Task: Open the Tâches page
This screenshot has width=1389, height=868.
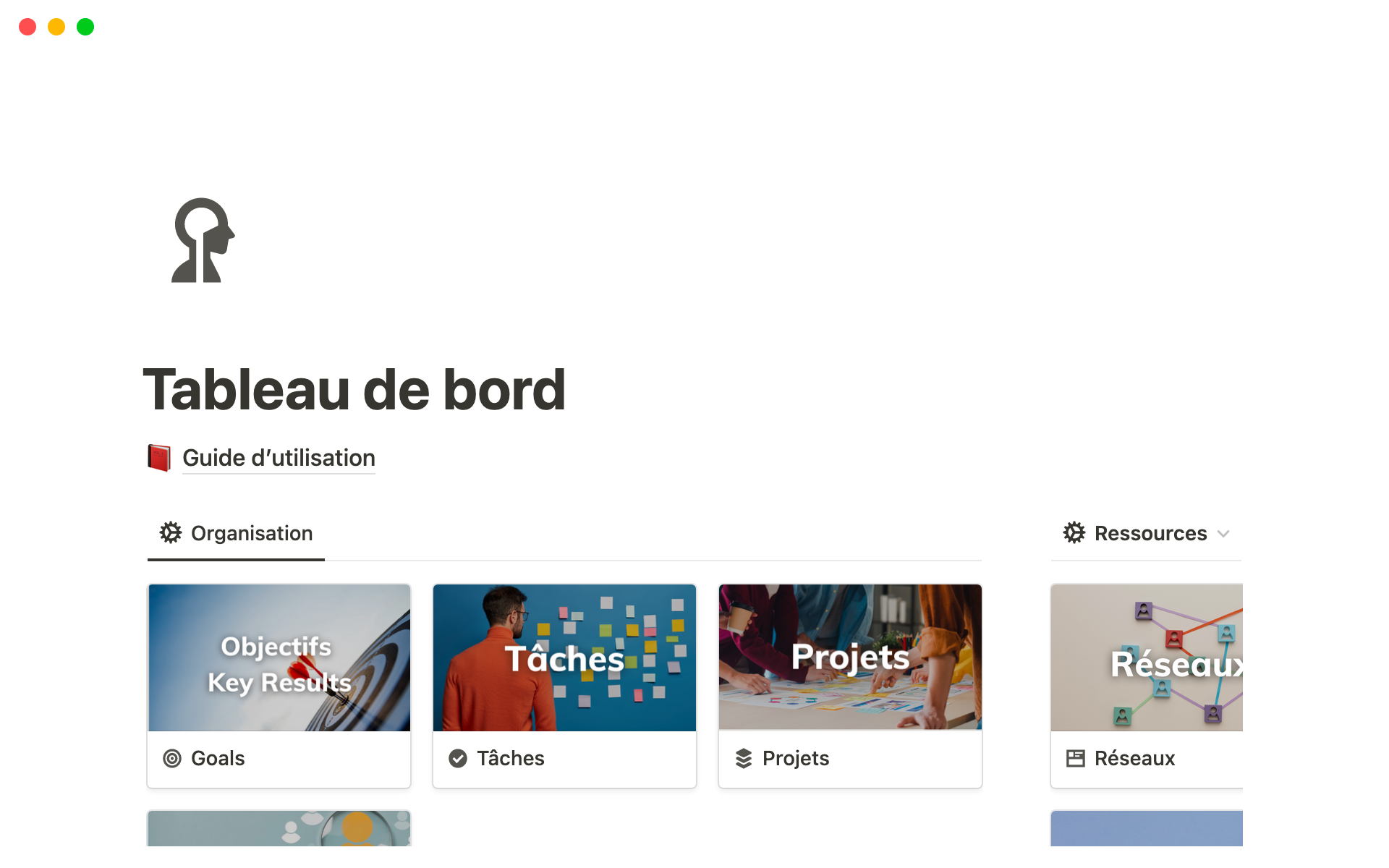Action: (511, 759)
